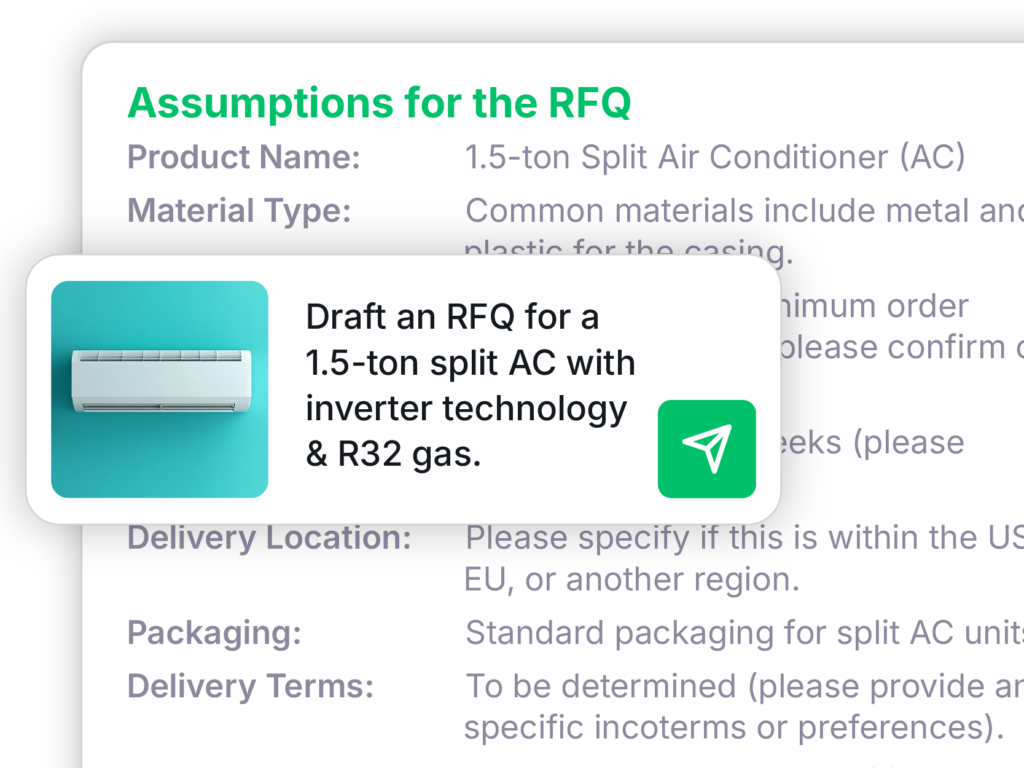Click the 'Draft an RFQ for a' prompt line
This screenshot has width=1024, height=768.
[x=452, y=316]
